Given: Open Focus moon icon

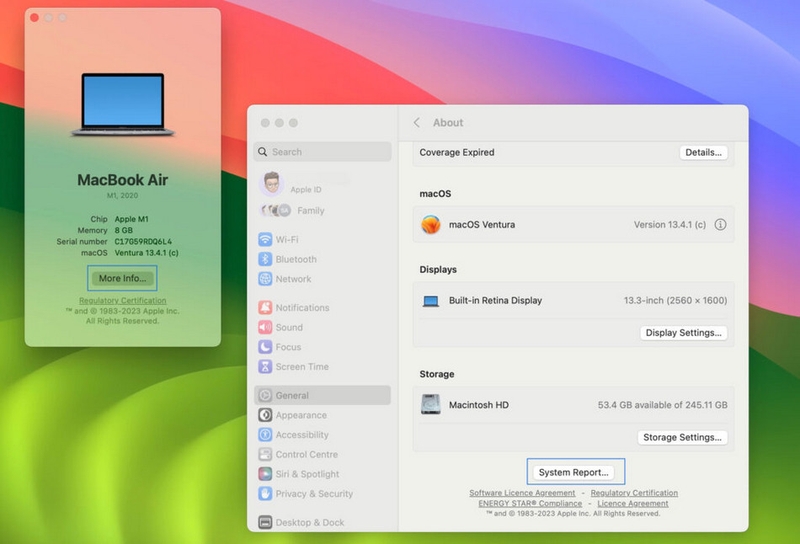Looking at the screenshot, I should pyautogui.click(x=265, y=347).
